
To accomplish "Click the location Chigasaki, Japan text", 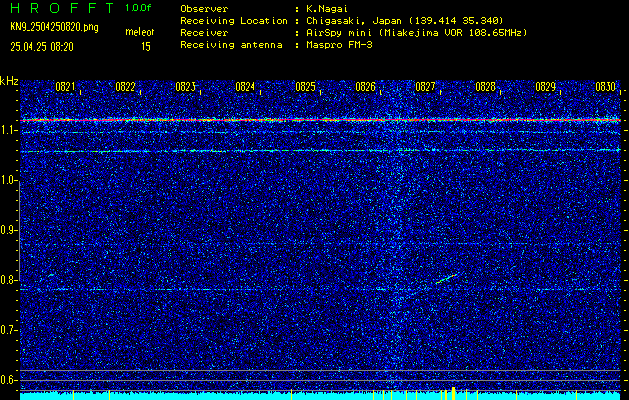I will pos(405,21).
